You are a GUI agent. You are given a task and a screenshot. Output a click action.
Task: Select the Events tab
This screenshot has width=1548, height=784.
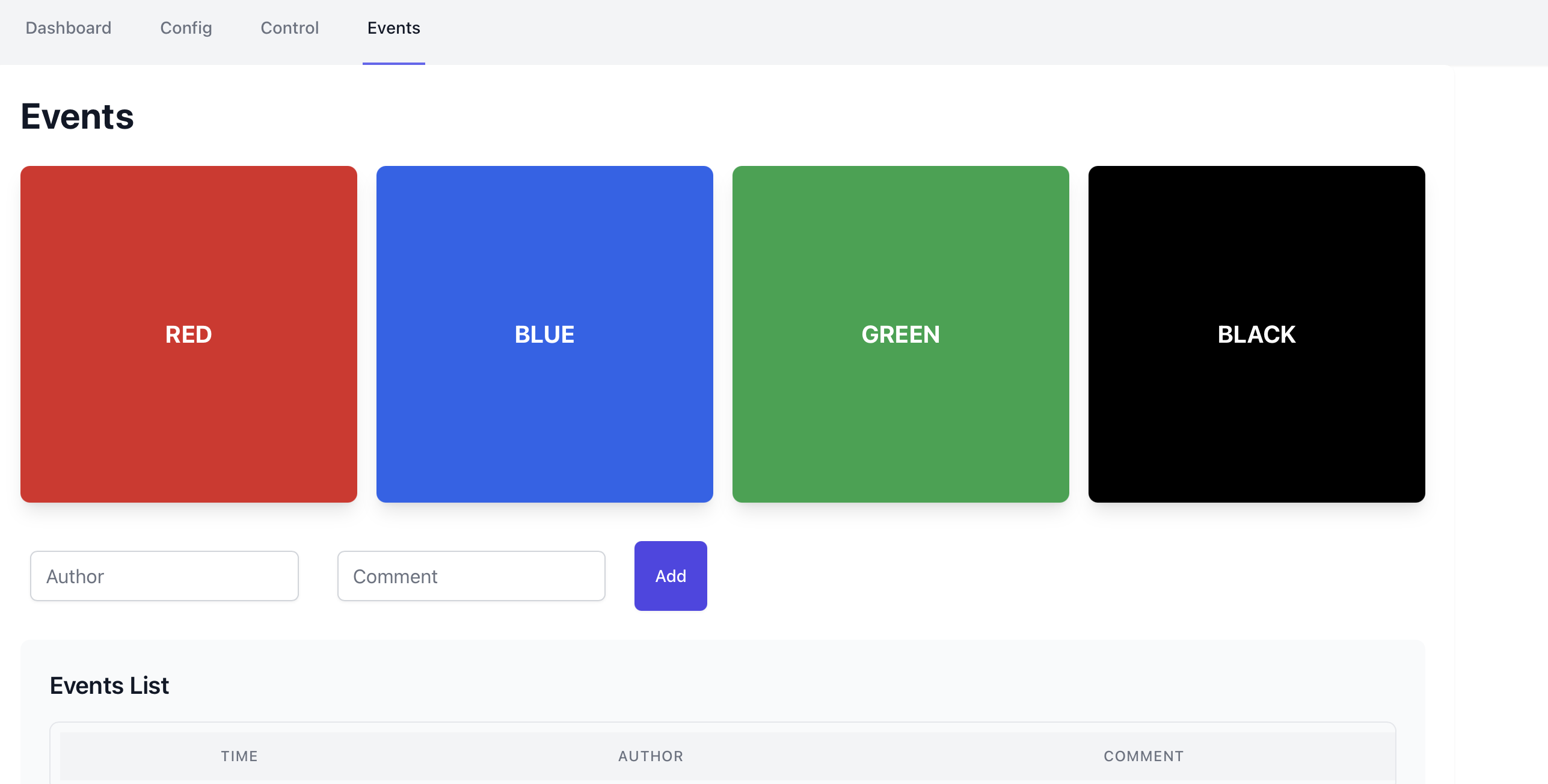tap(394, 28)
